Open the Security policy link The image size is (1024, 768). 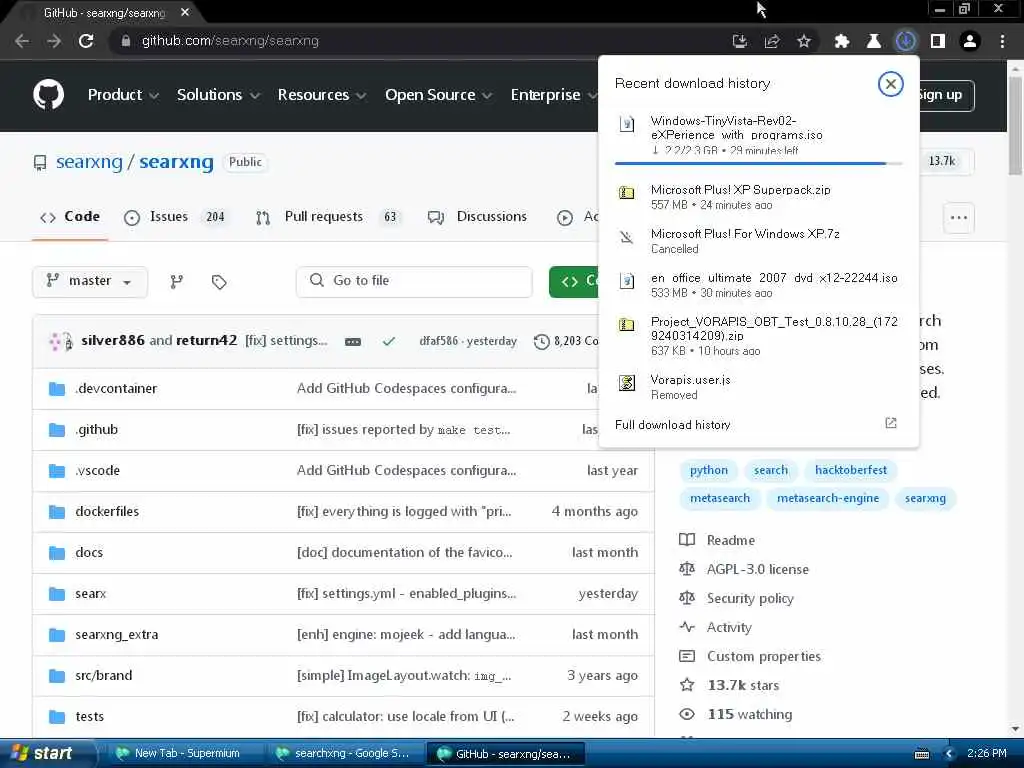point(750,598)
